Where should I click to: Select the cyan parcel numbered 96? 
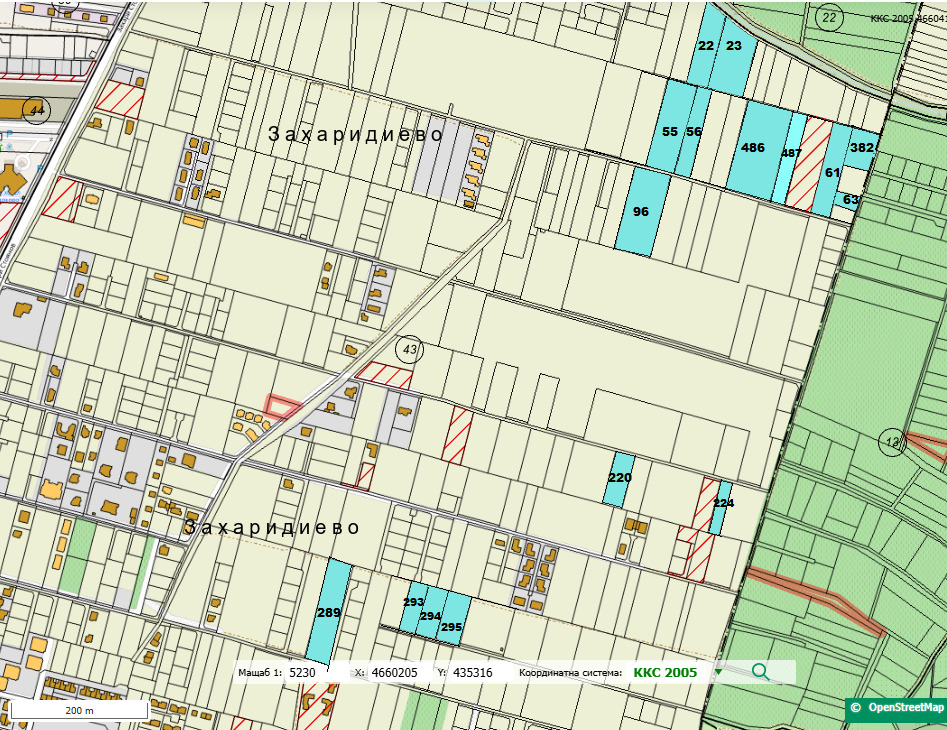click(x=642, y=212)
